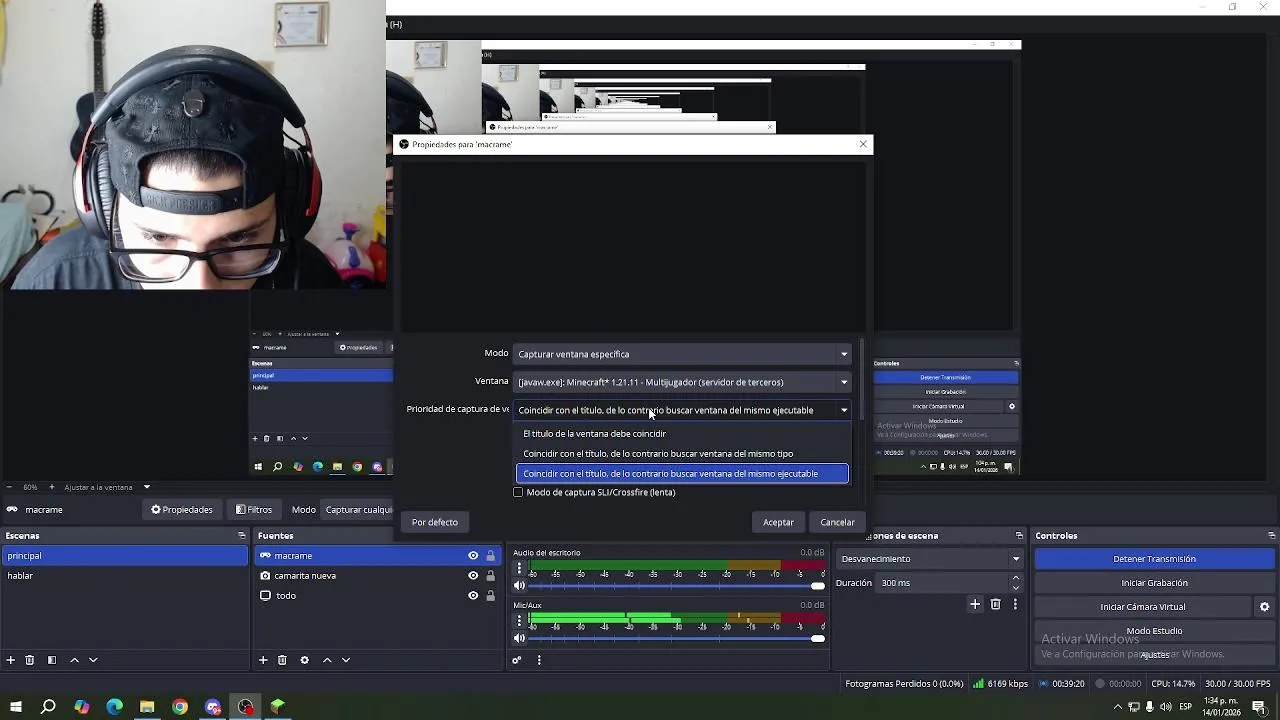Delete the selected scene with the Escenas trash icon
The height and width of the screenshot is (720, 1280).
point(30,660)
